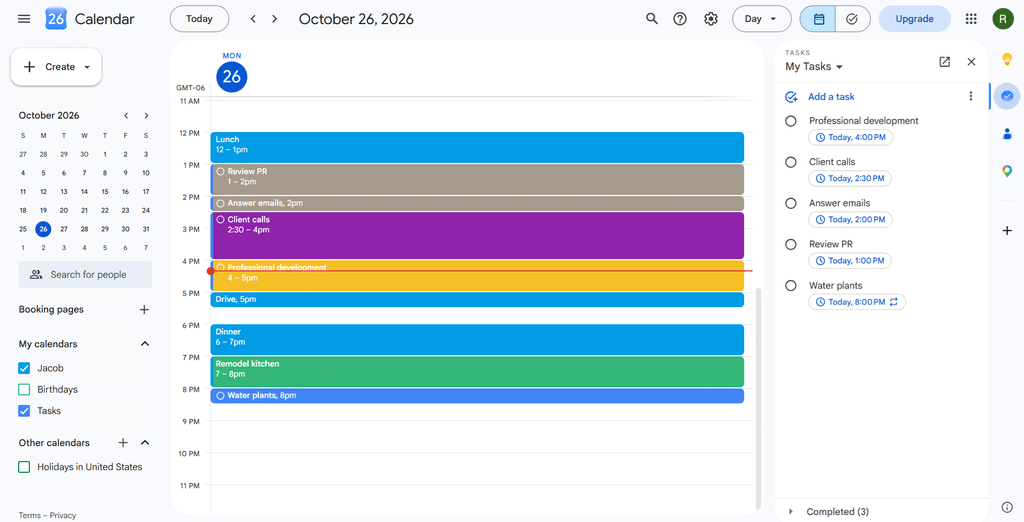Click the info icon at the bottom right
Screen dimensions: 1024x522
1007,507
